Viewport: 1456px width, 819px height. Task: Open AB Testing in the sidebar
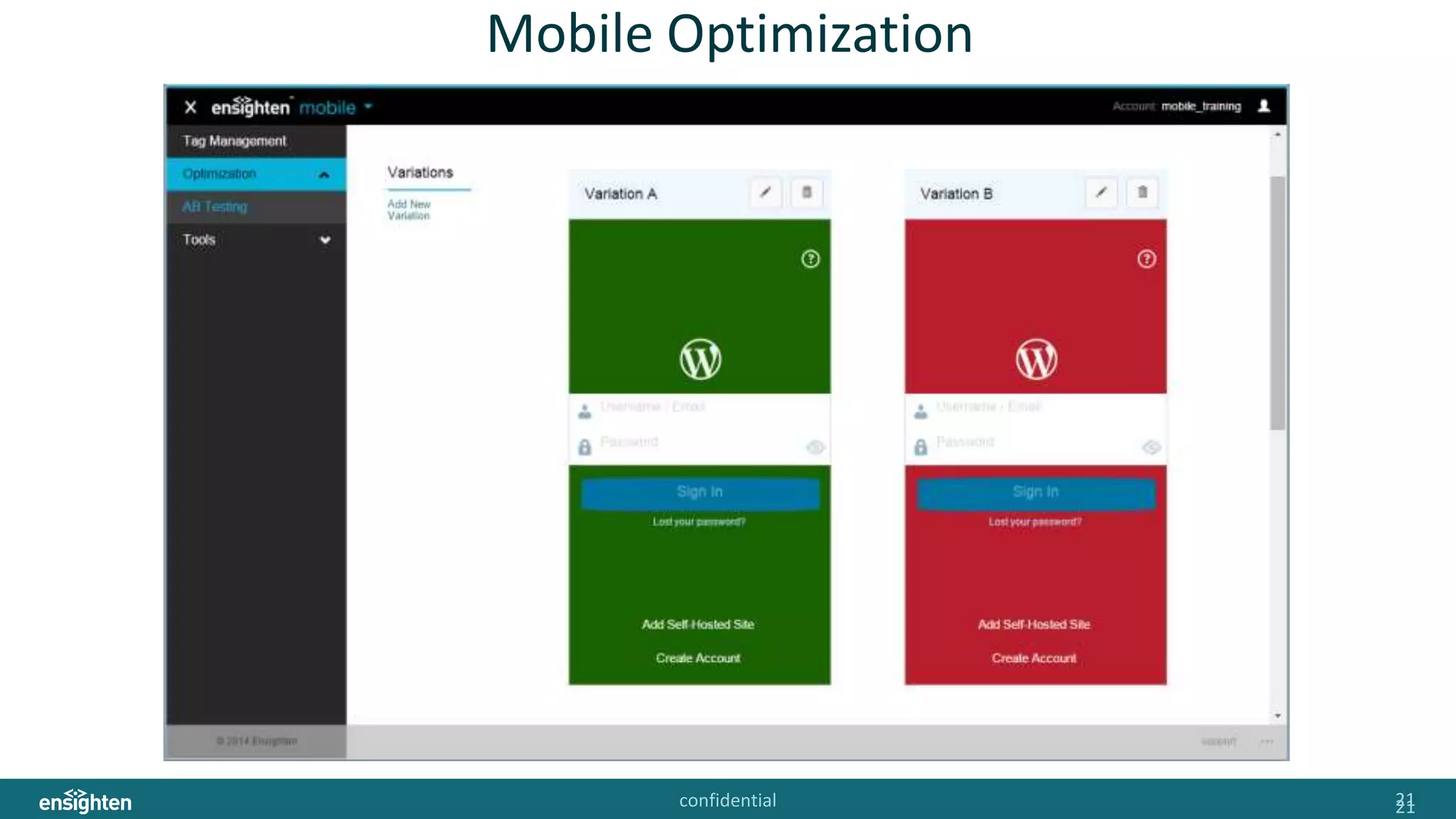coord(256,207)
